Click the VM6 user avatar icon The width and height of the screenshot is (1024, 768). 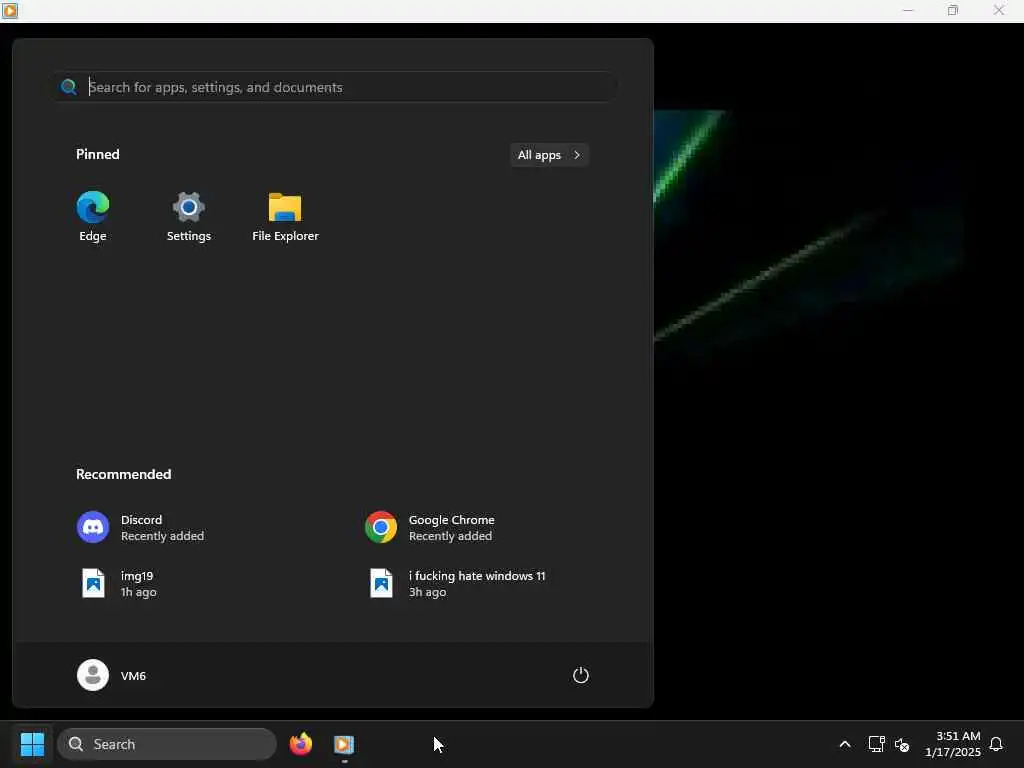(x=93, y=675)
